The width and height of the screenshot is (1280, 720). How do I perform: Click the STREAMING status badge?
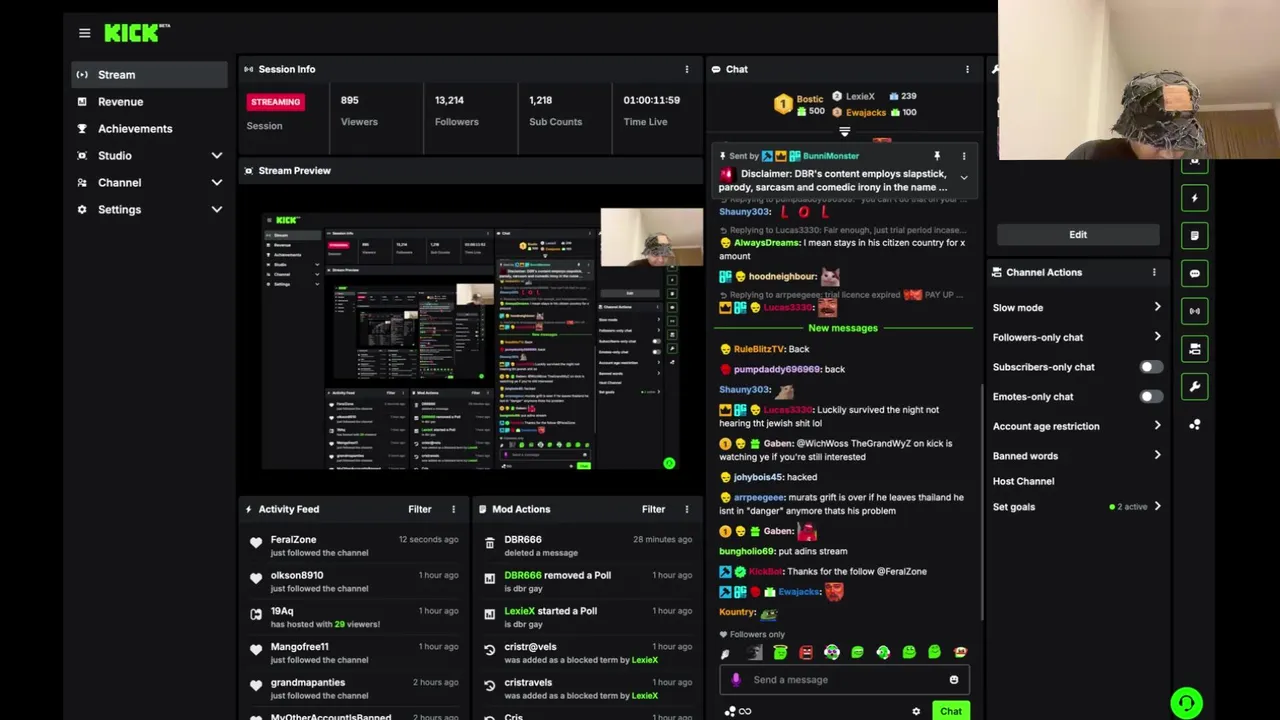(275, 102)
